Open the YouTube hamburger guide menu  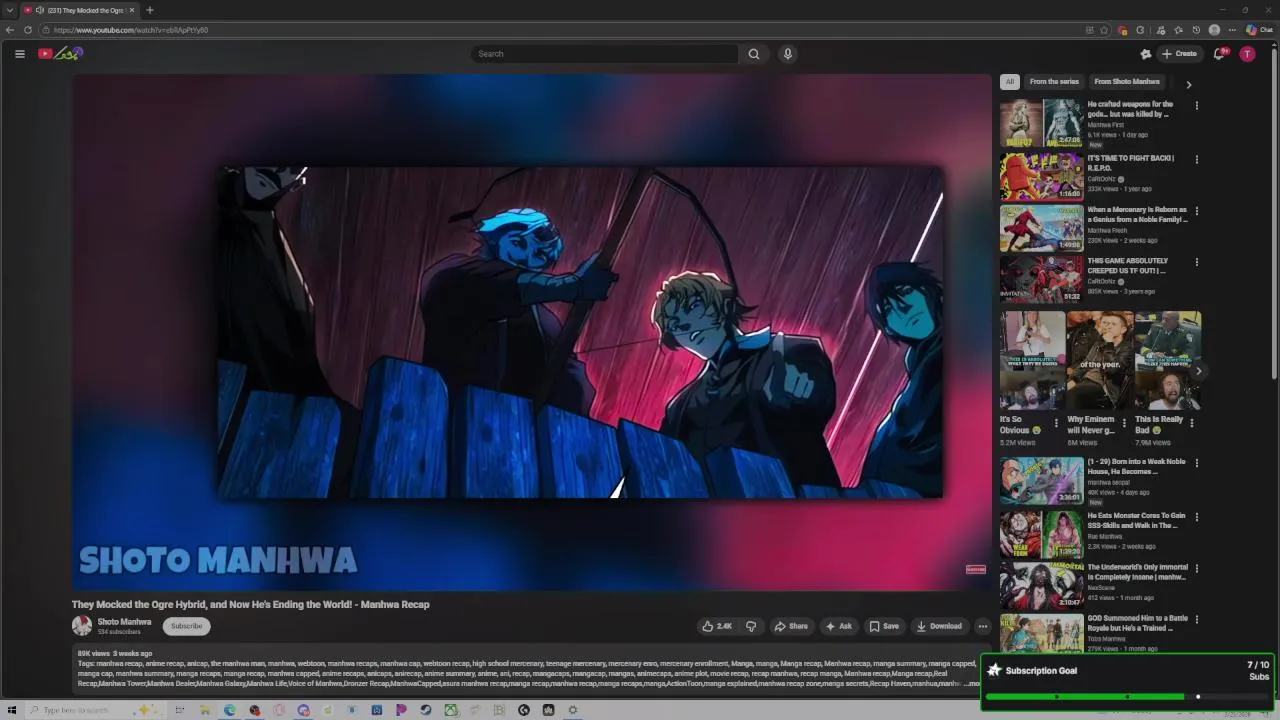click(x=19, y=54)
